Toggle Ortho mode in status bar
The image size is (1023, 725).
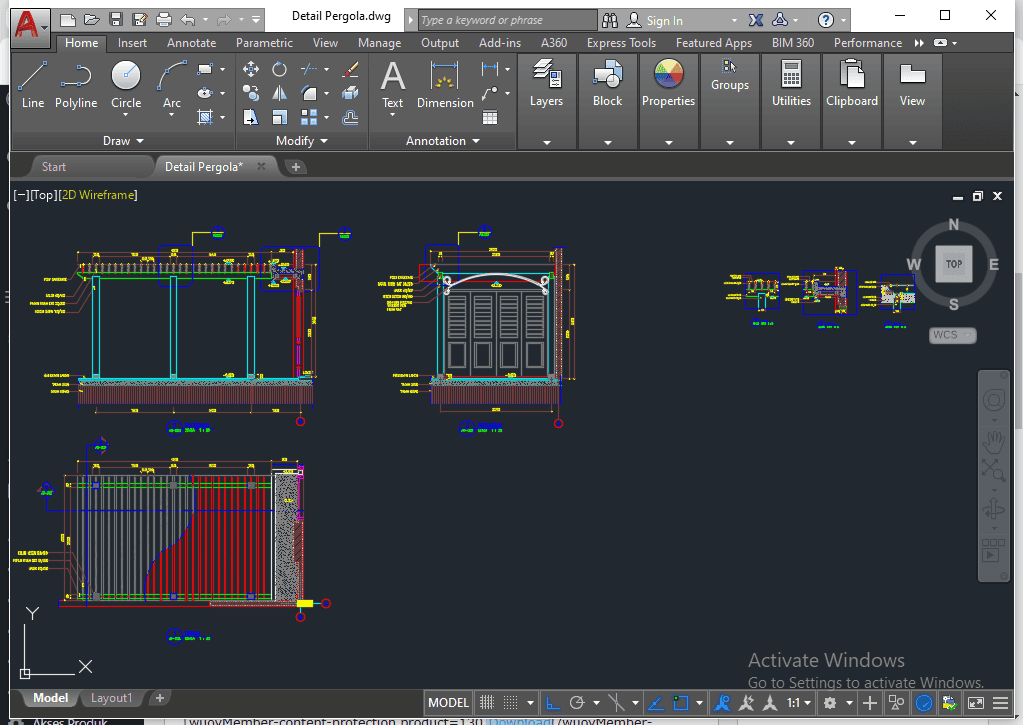[551, 703]
